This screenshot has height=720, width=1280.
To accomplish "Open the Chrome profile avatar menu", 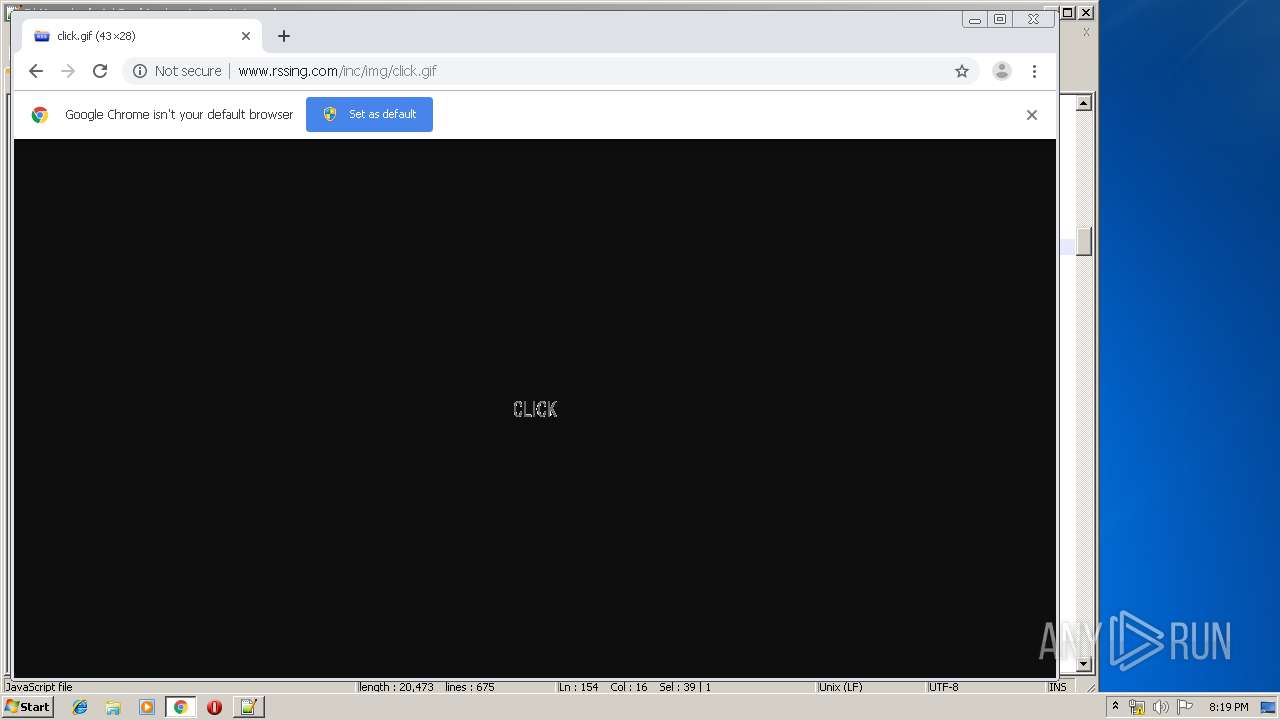I will [1001, 71].
